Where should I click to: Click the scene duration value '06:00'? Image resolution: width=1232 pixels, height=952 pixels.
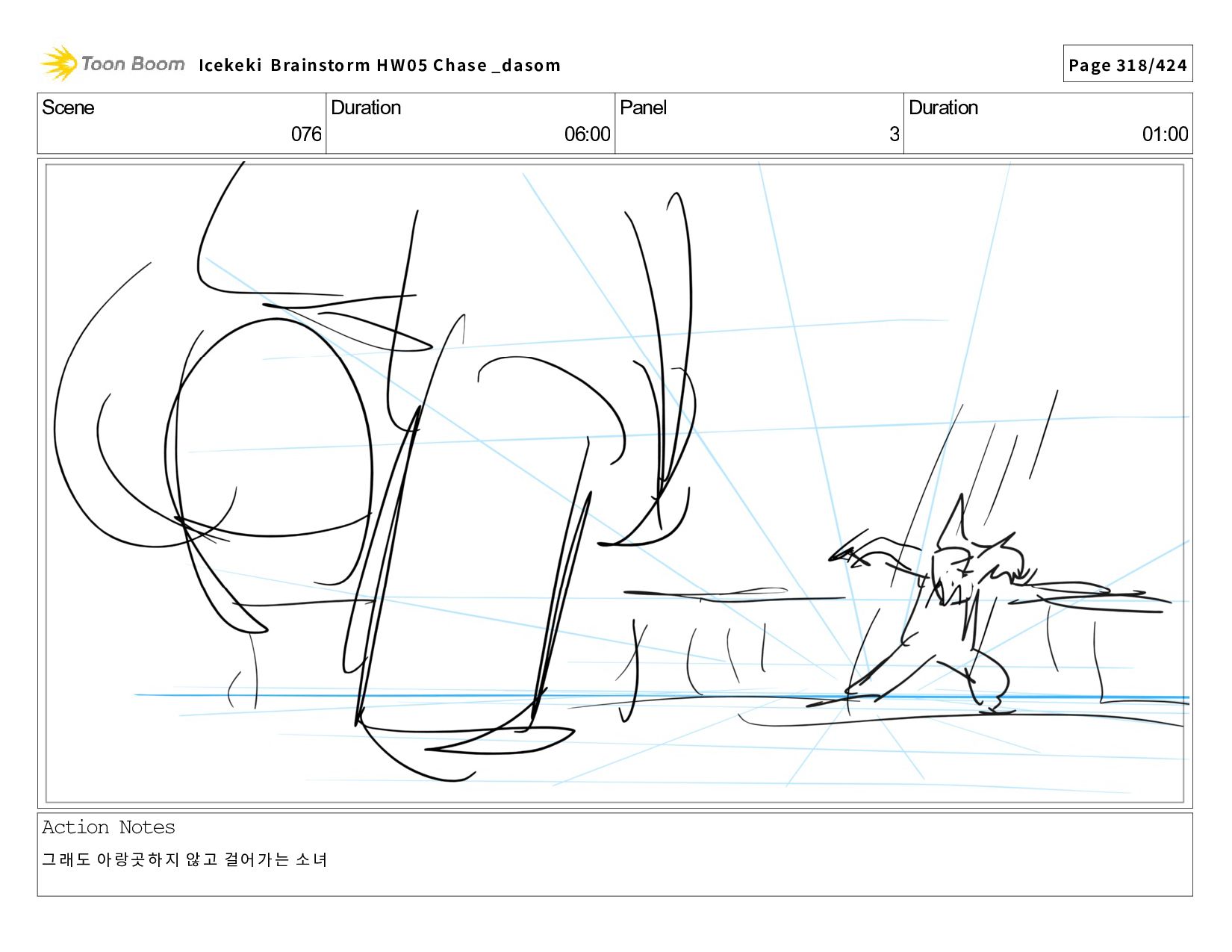587,134
